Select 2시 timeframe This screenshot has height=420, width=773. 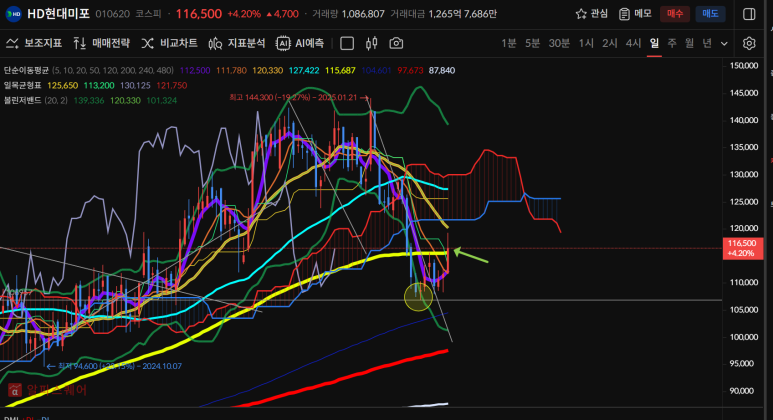(x=610, y=43)
